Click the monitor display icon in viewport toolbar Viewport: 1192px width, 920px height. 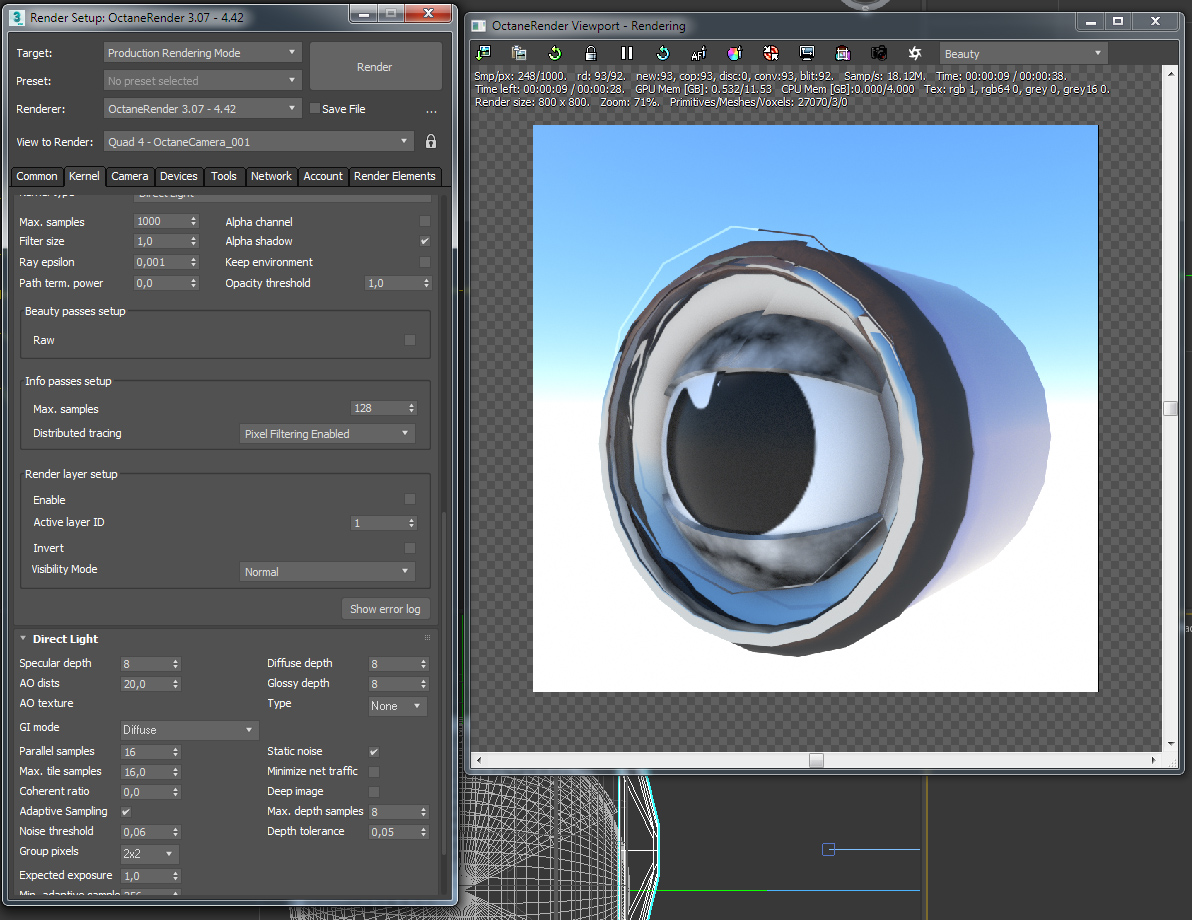807,53
